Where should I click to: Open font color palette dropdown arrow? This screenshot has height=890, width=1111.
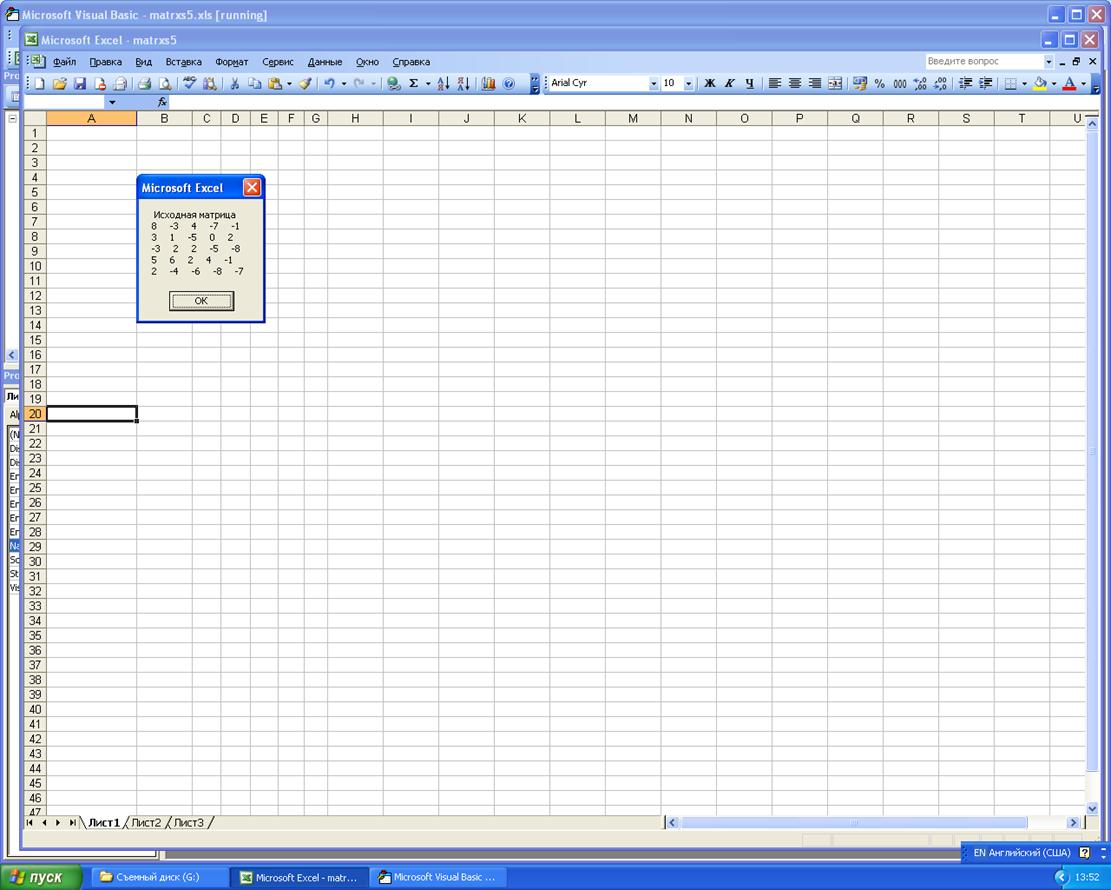click(x=1083, y=84)
